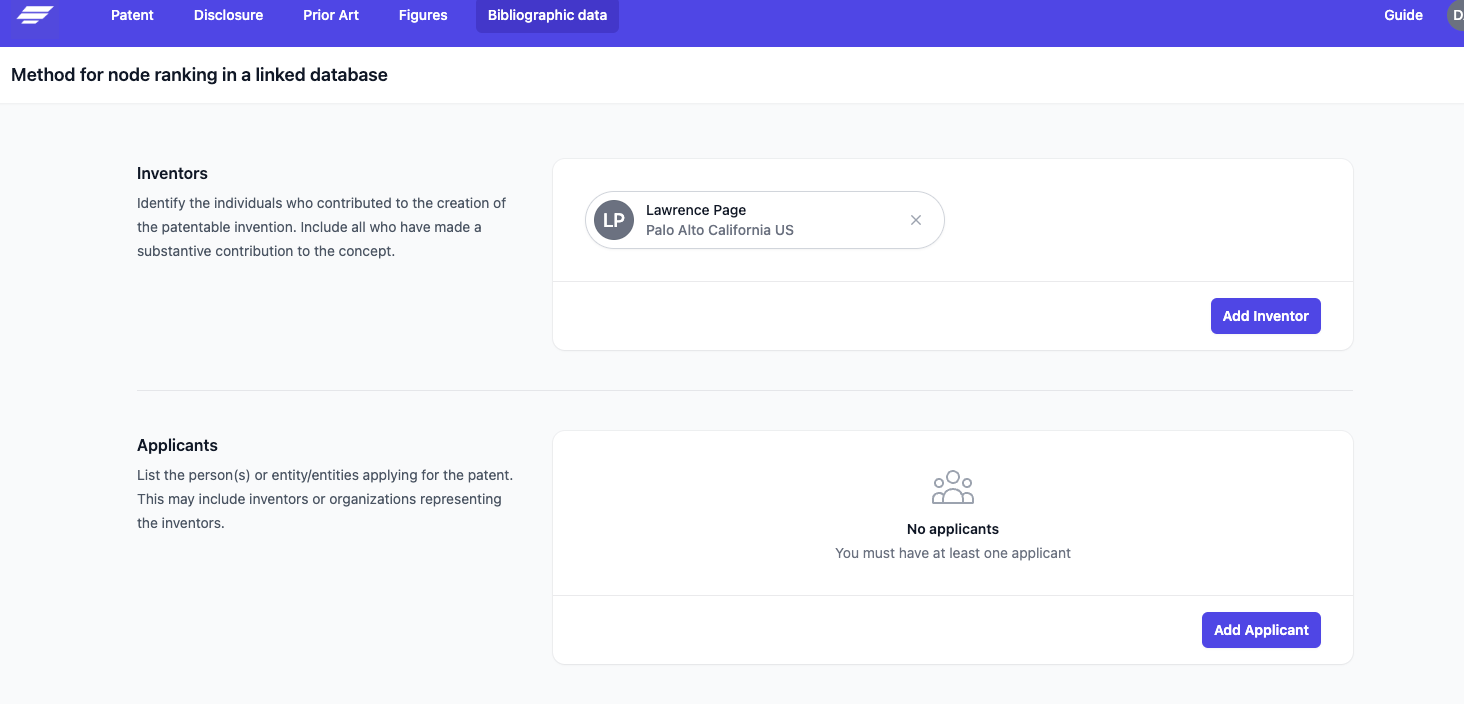The image size is (1464, 704).
Task: Select the Lawrence Page inventor card
Action: point(764,219)
